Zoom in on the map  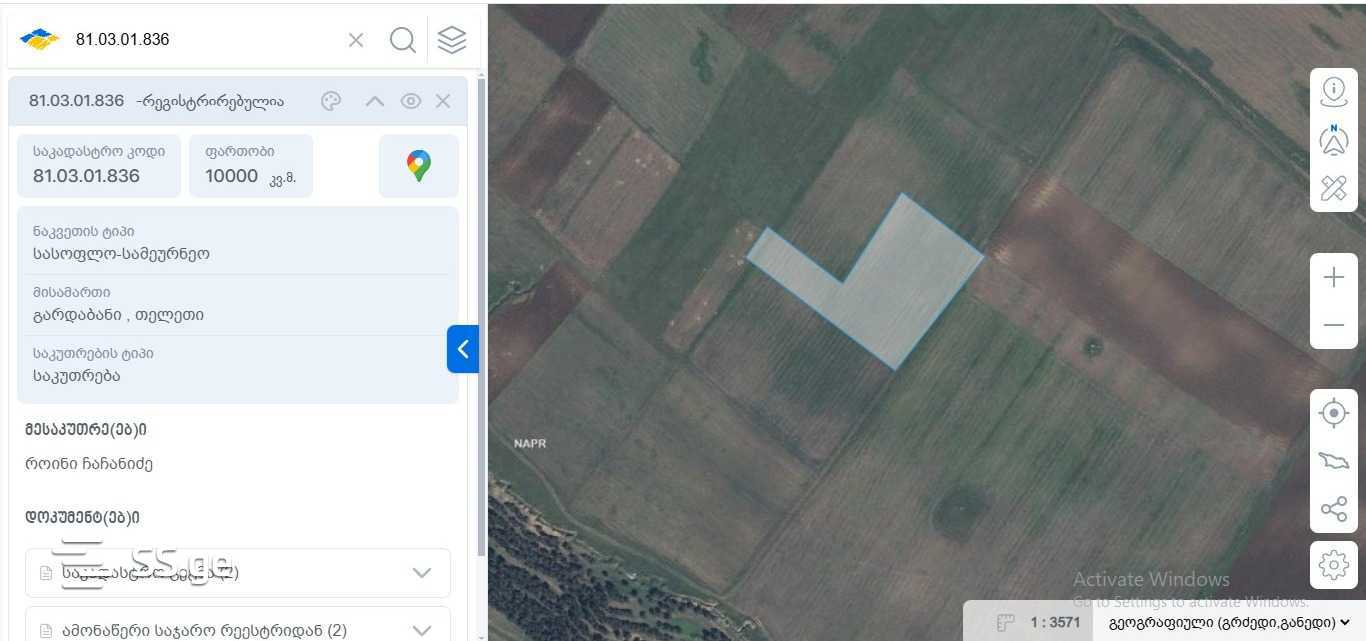click(x=1334, y=277)
